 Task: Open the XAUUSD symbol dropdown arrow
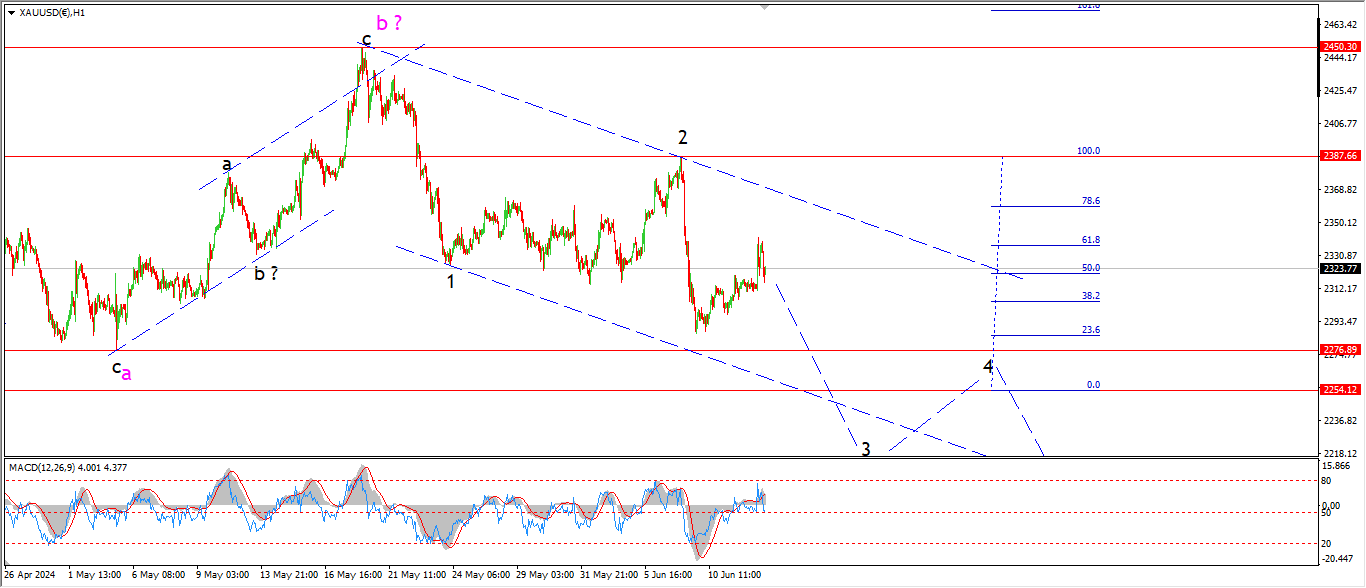point(11,13)
